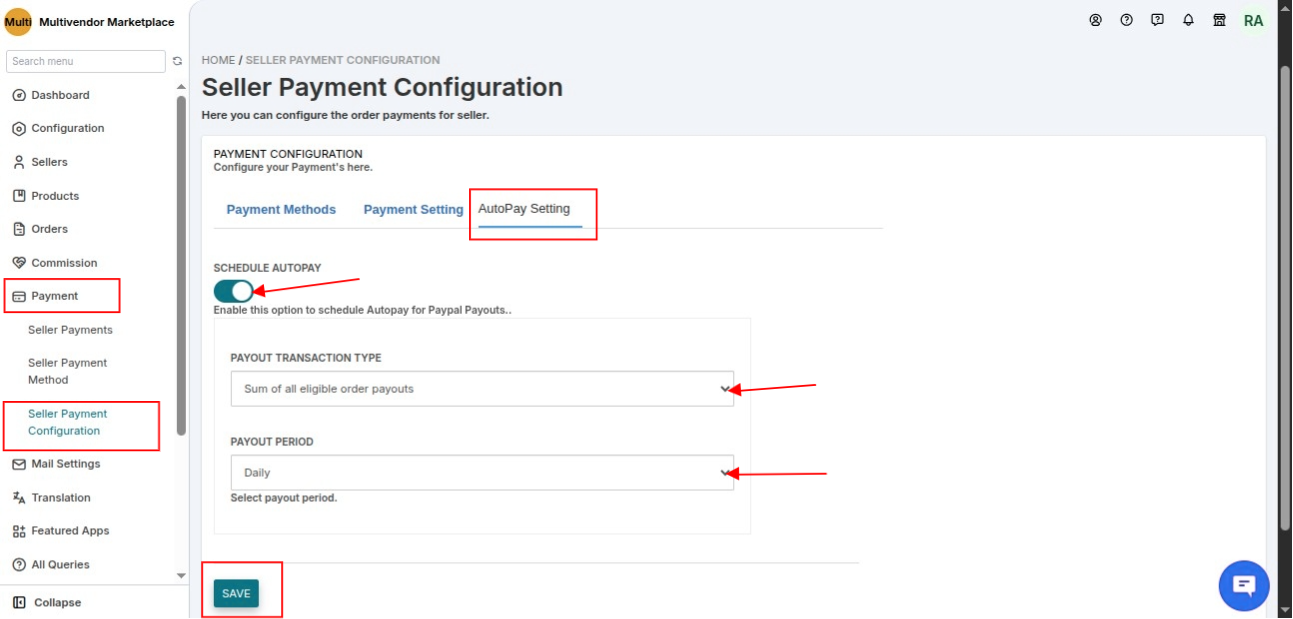Click the help question mark icon
This screenshot has height=619, width=1293.
tap(1127, 20)
